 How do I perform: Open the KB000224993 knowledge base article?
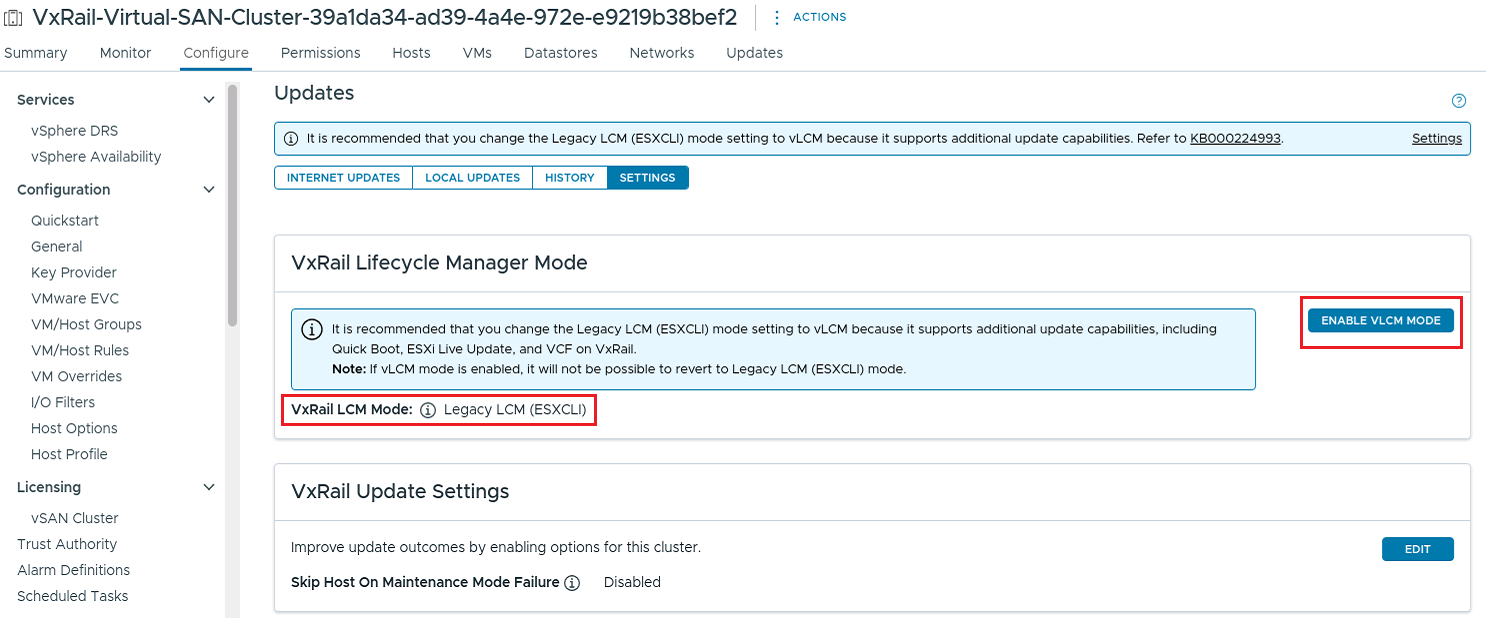click(x=1236, y=138)
